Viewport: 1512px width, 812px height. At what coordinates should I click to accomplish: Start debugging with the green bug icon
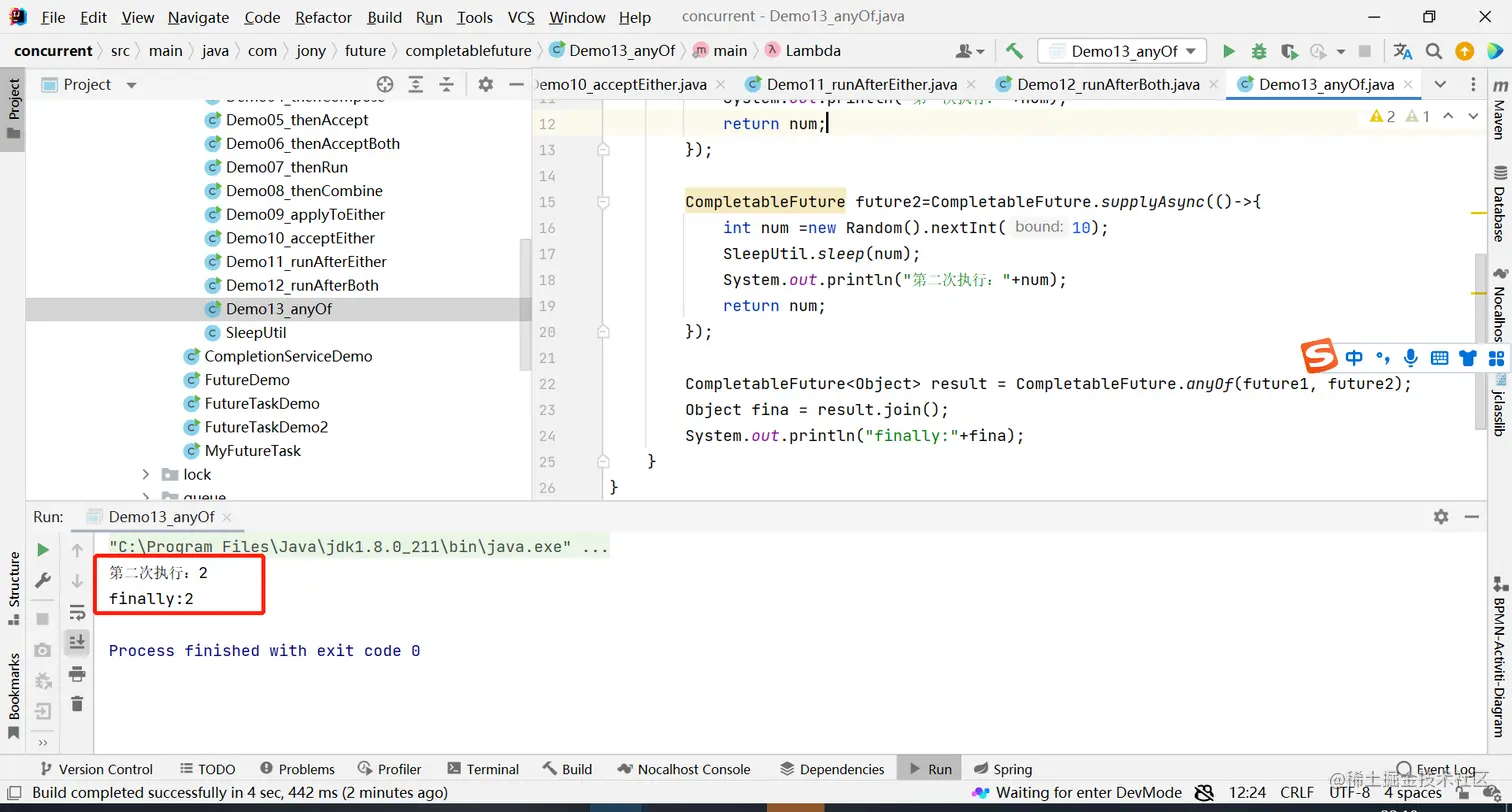click(1259, 51)
